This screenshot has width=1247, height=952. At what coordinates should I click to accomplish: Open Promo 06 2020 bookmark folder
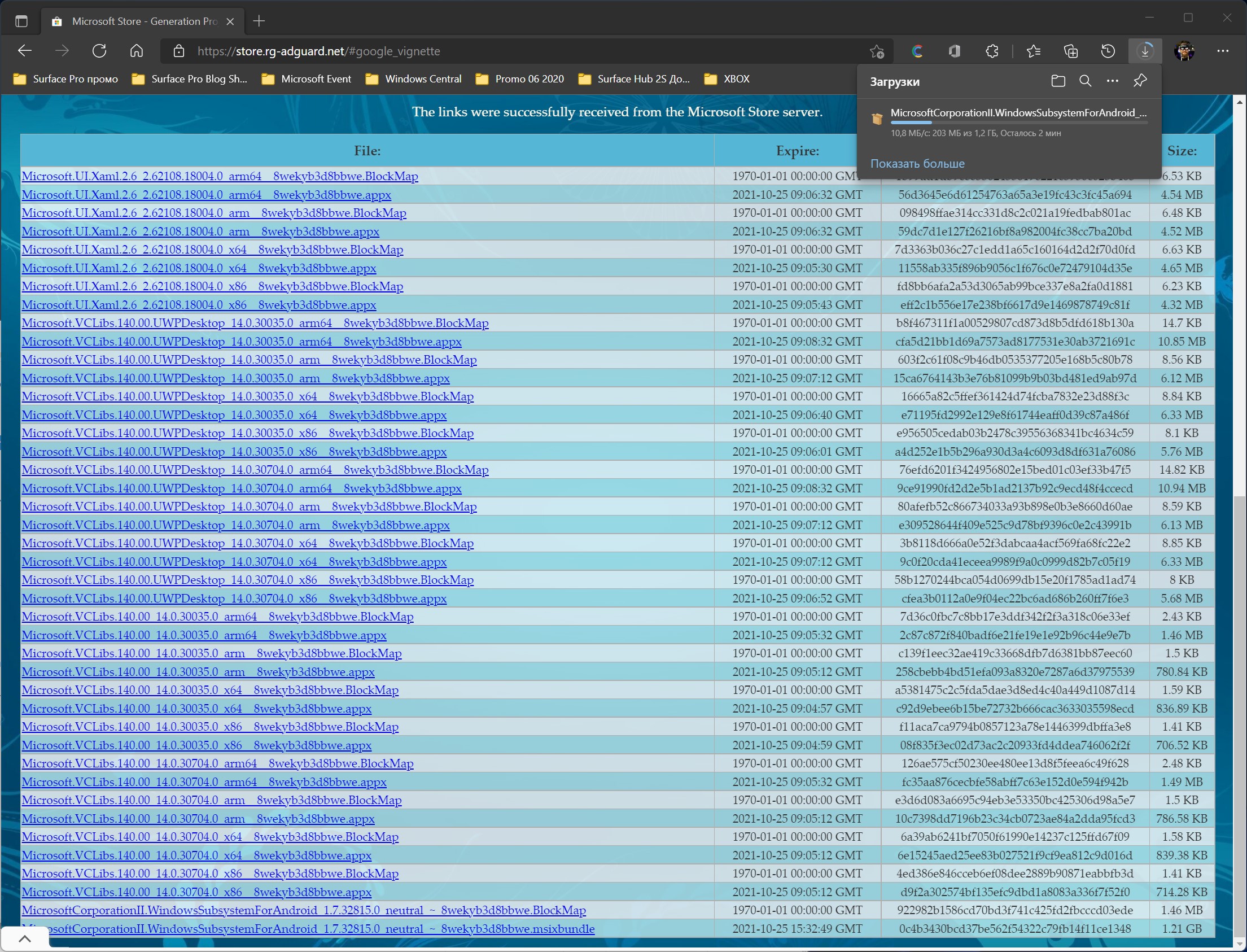(x=520, y=78)
